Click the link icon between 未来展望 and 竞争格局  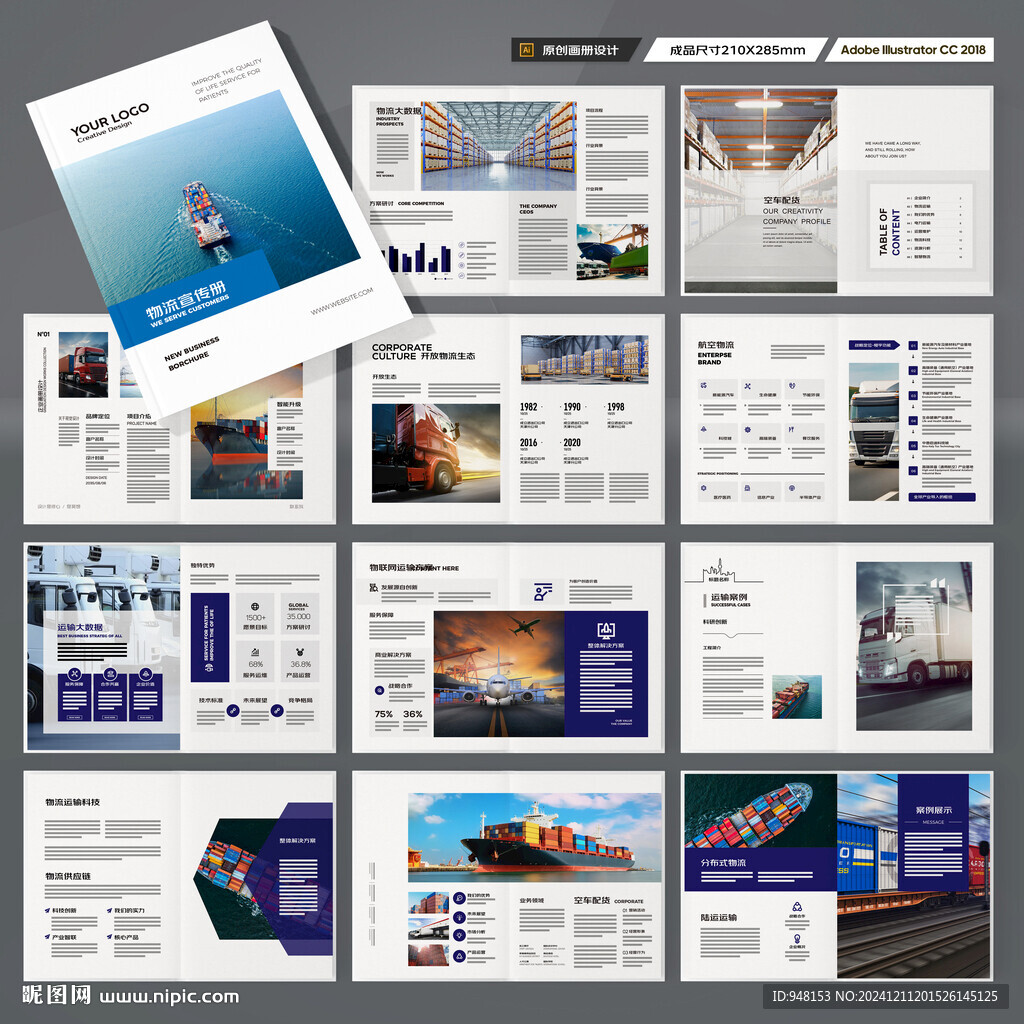pos(277,710)
